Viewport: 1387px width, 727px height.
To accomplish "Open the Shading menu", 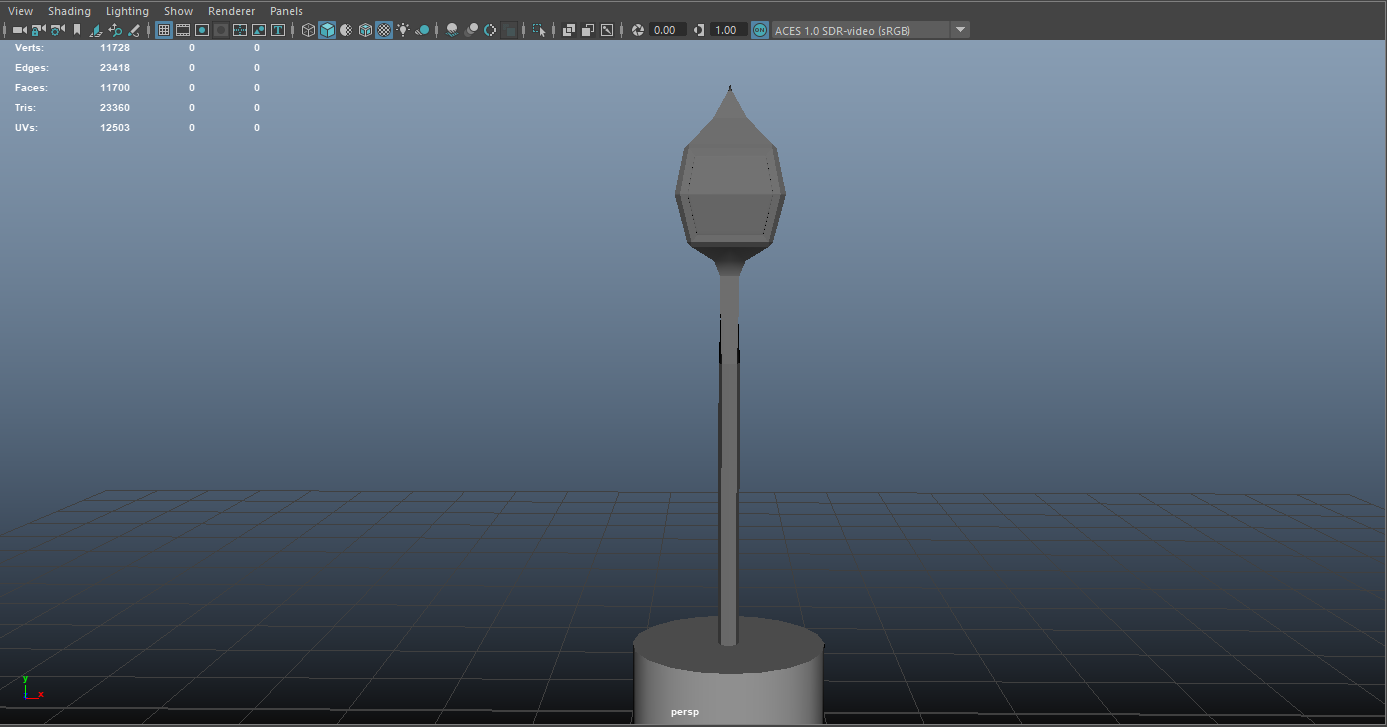I will [x=69, y=11].
